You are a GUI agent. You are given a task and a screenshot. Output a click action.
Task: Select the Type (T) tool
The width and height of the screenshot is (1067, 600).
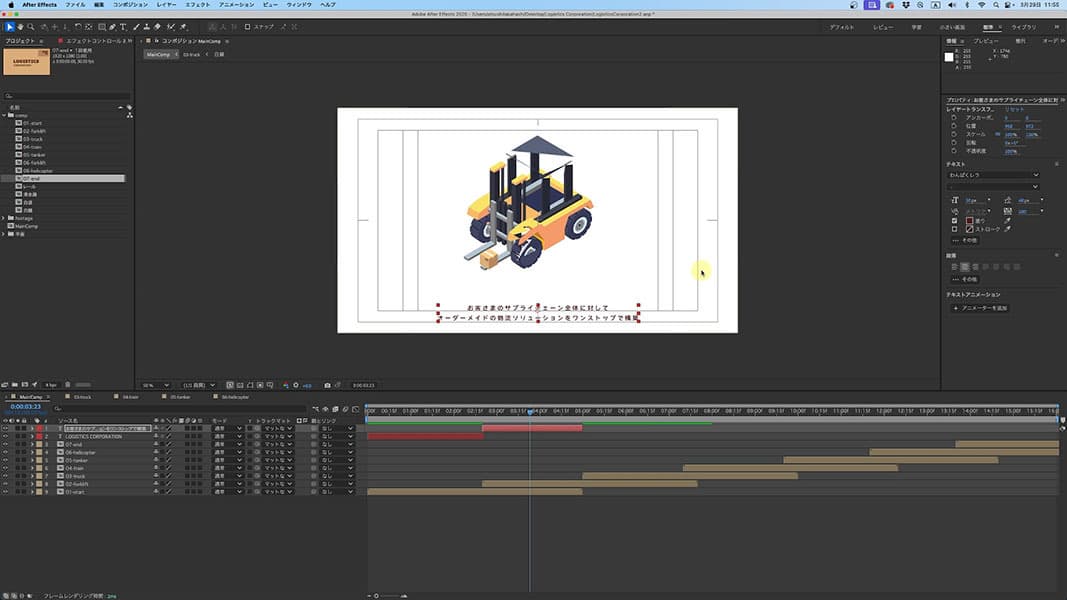(x=122, y=27)
